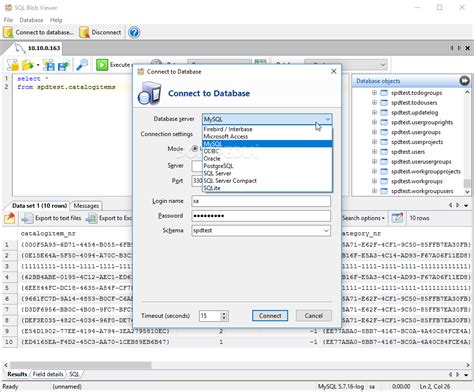Click the save script floppy icon
This screenshot has width=474, height=392.
click(x=49, y=65)
